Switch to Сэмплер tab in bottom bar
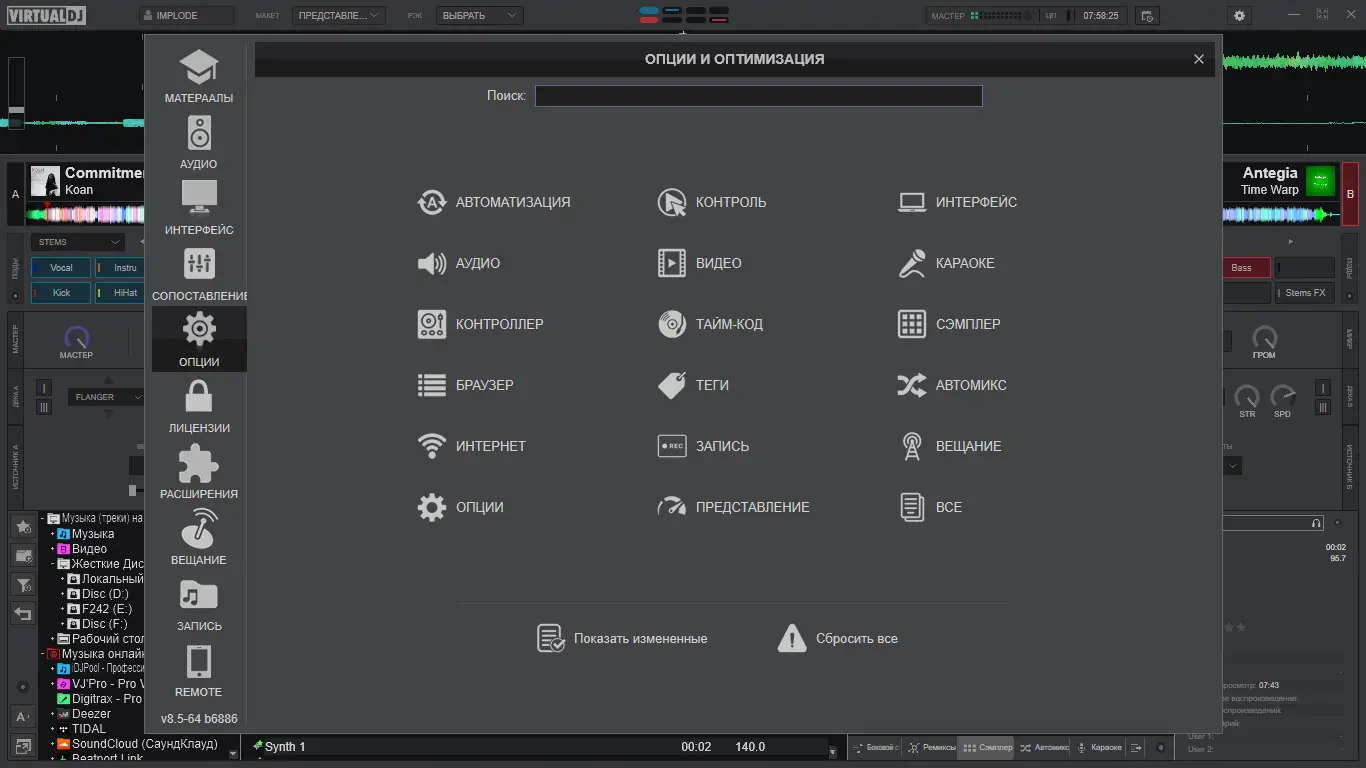The width and height of the screenshot is (1366, 768). tap(987, 747)
